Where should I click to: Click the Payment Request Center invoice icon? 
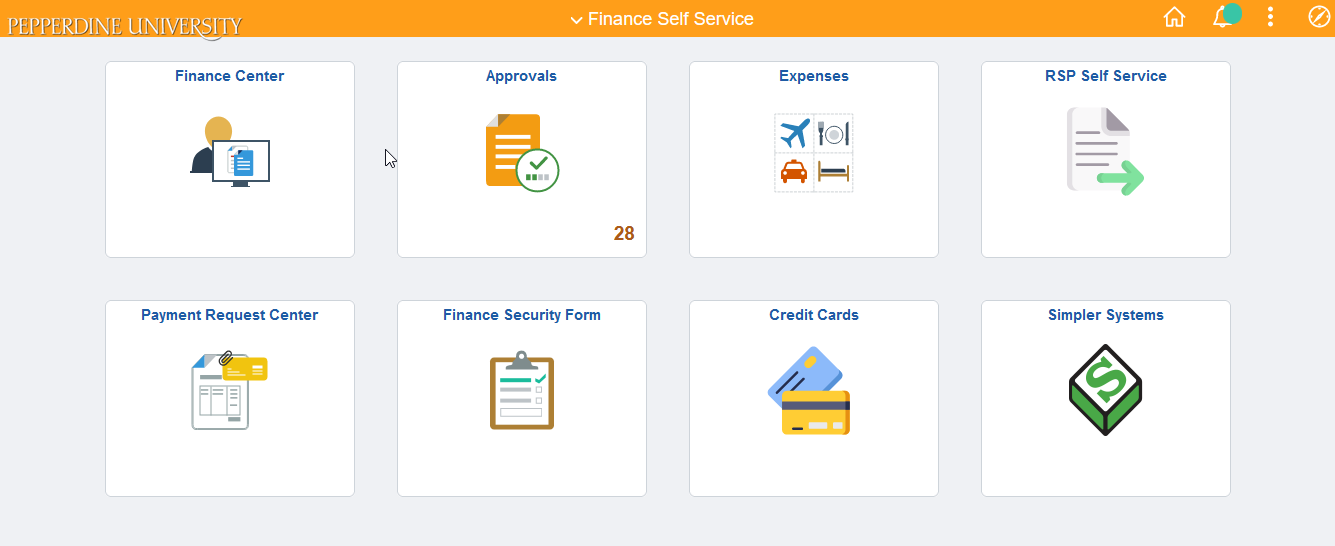pyautogui.click(x=230, y=391)
